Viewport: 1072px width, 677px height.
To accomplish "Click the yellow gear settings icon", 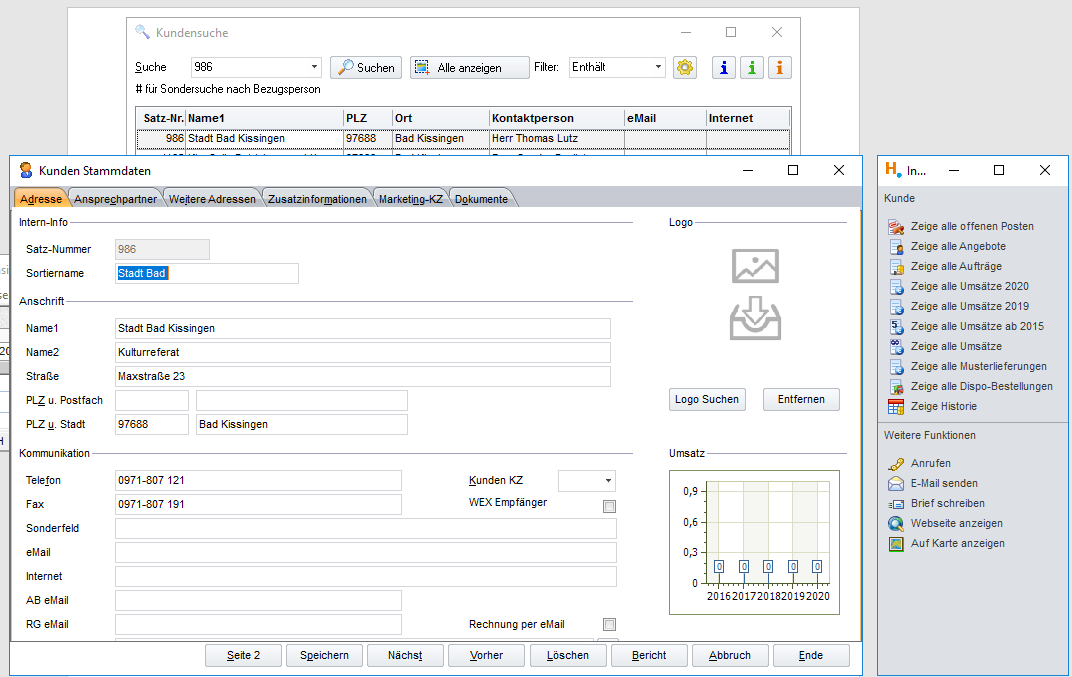I will [685, 67].
